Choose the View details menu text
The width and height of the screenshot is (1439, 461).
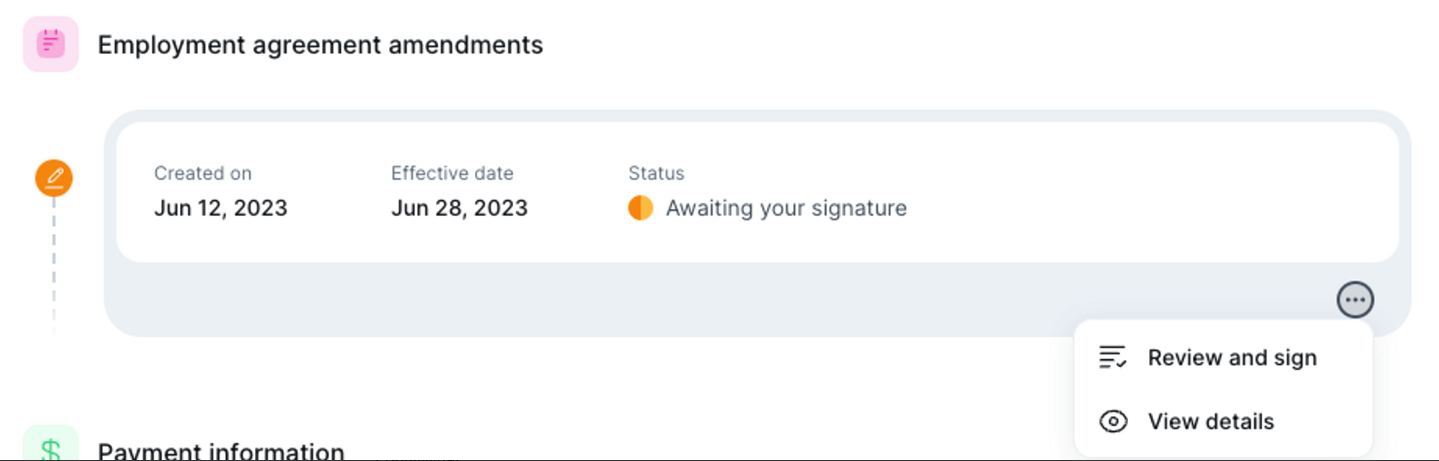(1210, 422)
